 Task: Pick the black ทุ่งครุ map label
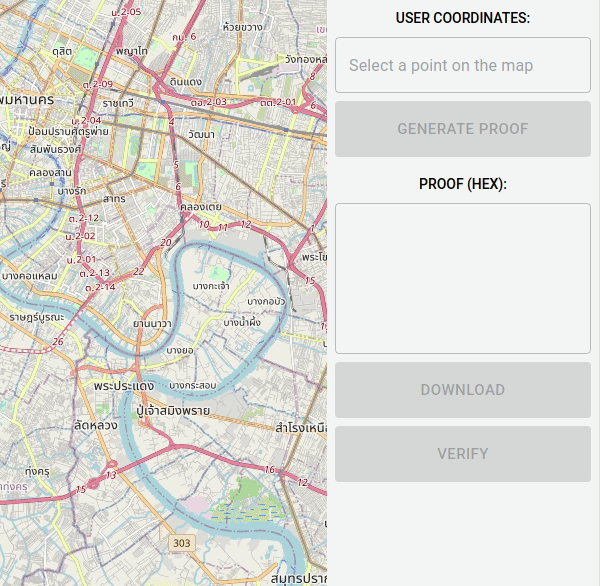coord(37,471)
